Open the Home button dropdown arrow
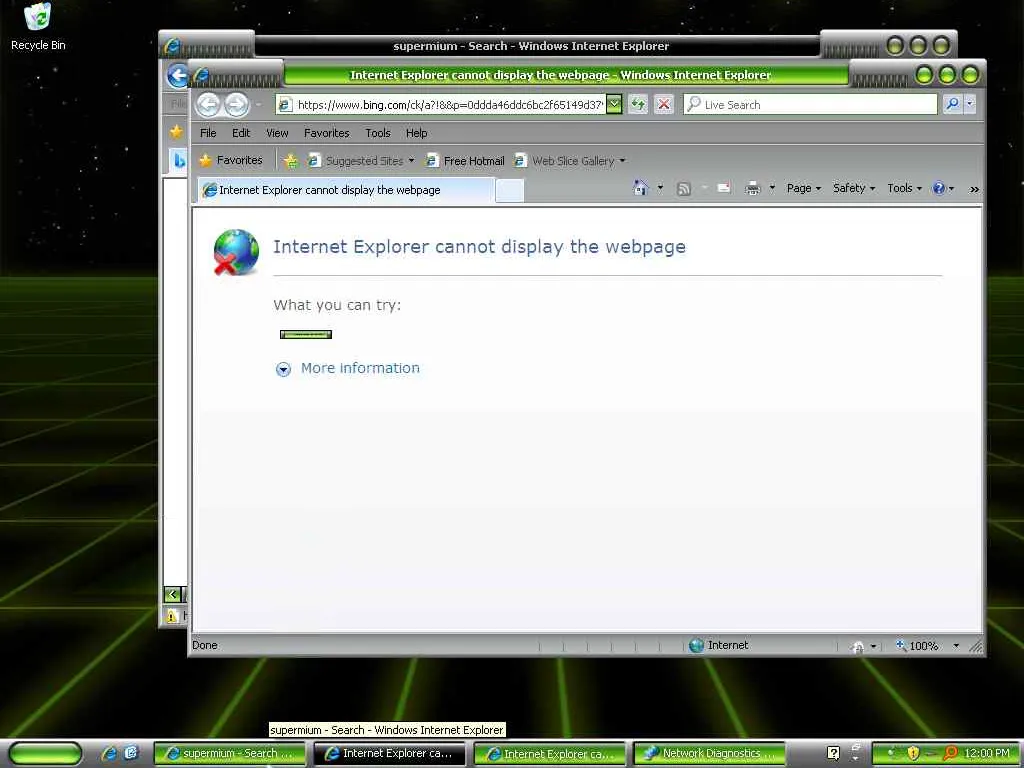The width and height of the screenshot is (1024, 768). point(660,188)
